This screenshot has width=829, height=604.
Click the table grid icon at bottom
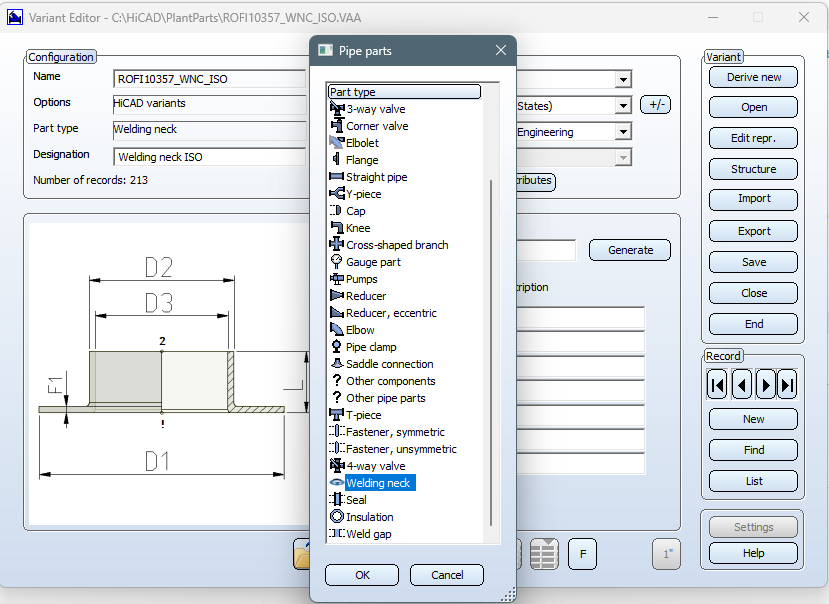pyautogui.click(x=544, y=553)
